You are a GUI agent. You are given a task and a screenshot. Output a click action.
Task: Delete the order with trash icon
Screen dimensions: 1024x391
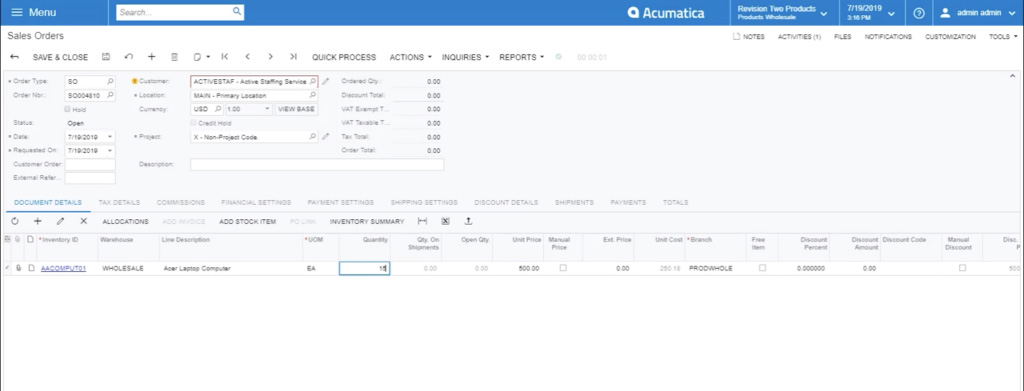174,57
